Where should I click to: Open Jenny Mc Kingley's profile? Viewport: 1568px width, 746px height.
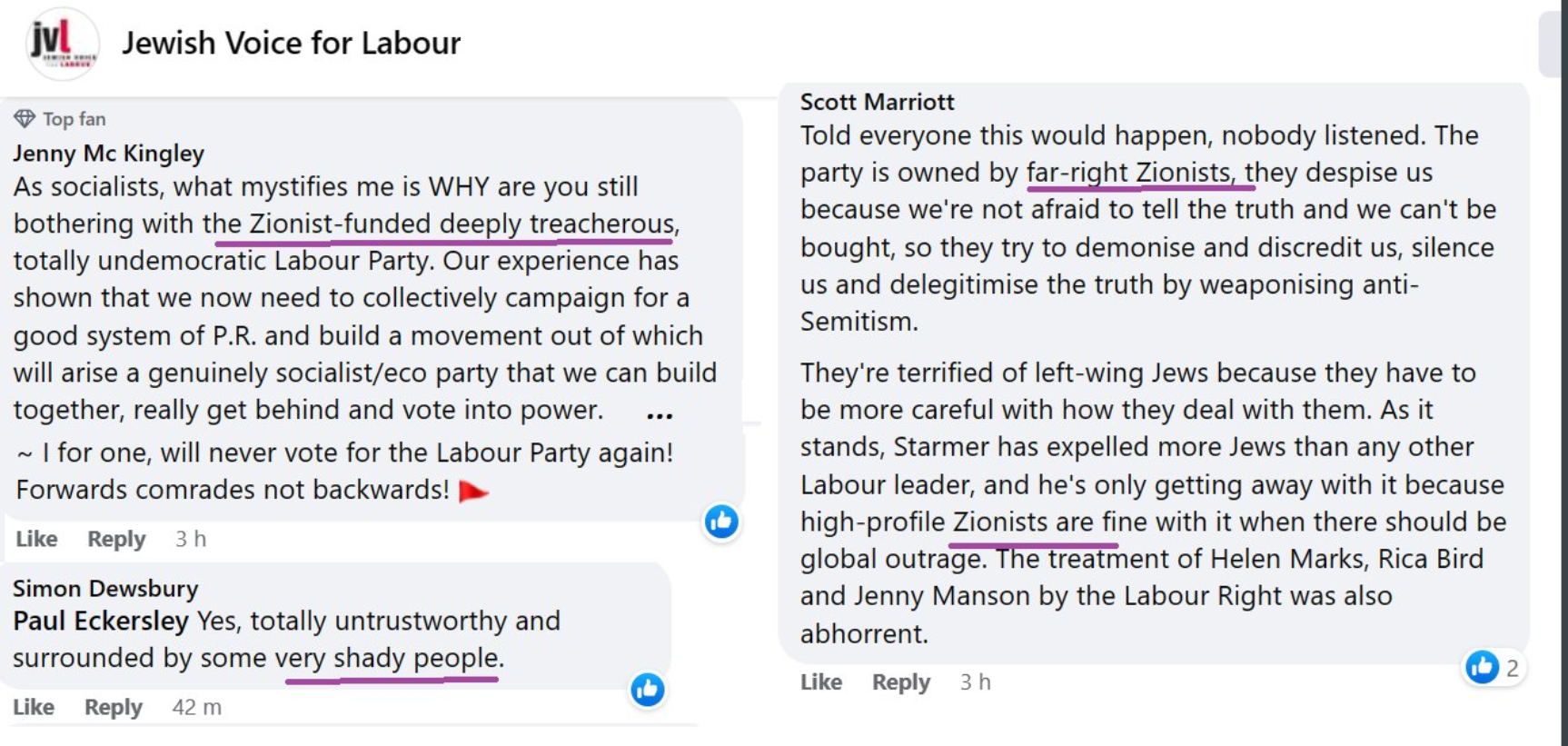click(x=108, y=153)
